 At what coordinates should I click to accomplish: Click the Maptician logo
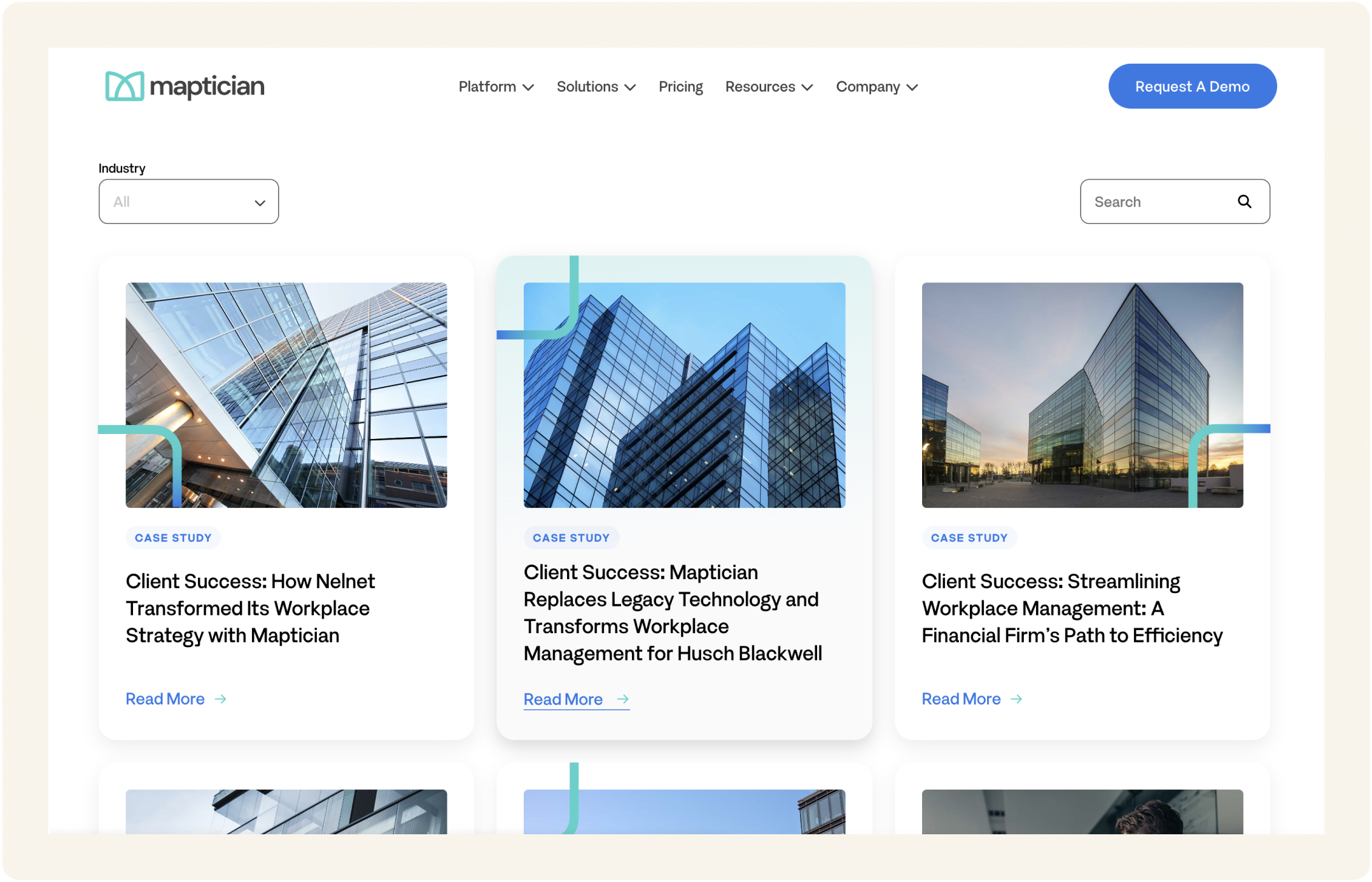(x=185, y=86)
